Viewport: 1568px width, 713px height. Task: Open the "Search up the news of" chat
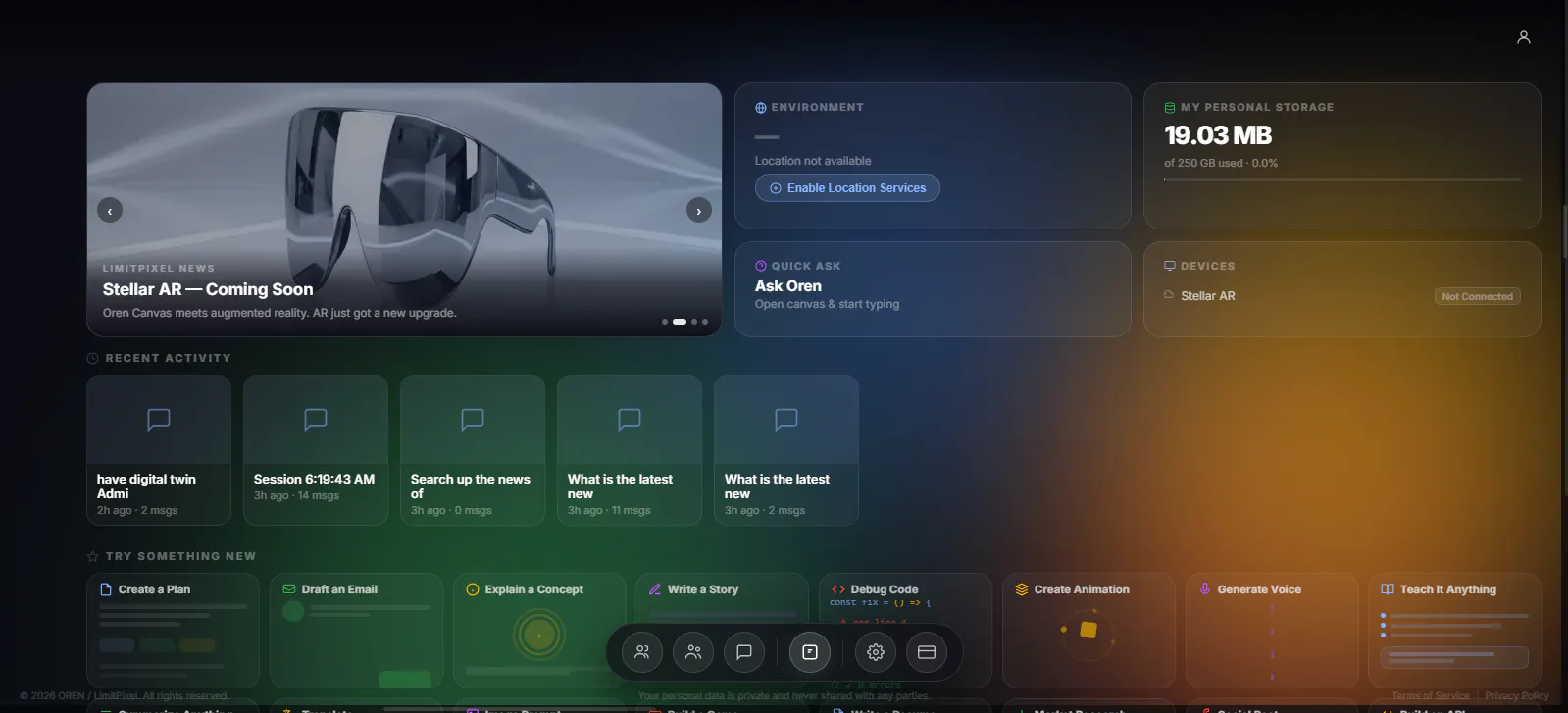[x=473, y=450]
